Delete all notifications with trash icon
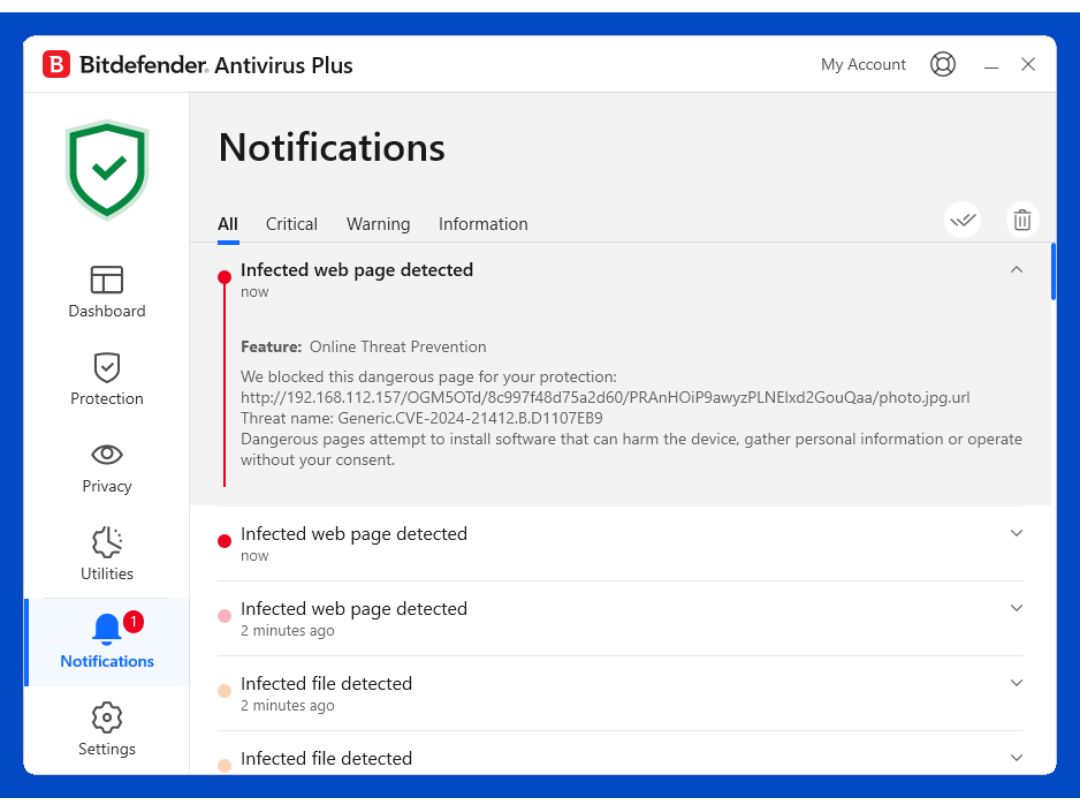1080x810 pixels. [x=1022, y=220]
